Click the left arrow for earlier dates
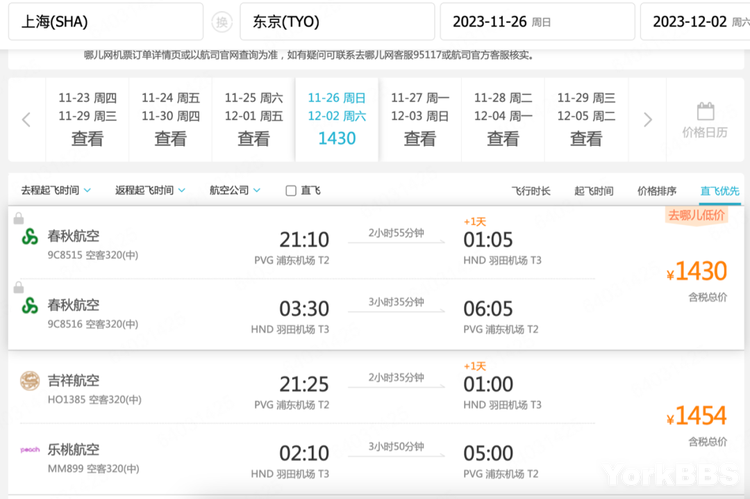 pos(26,120)
